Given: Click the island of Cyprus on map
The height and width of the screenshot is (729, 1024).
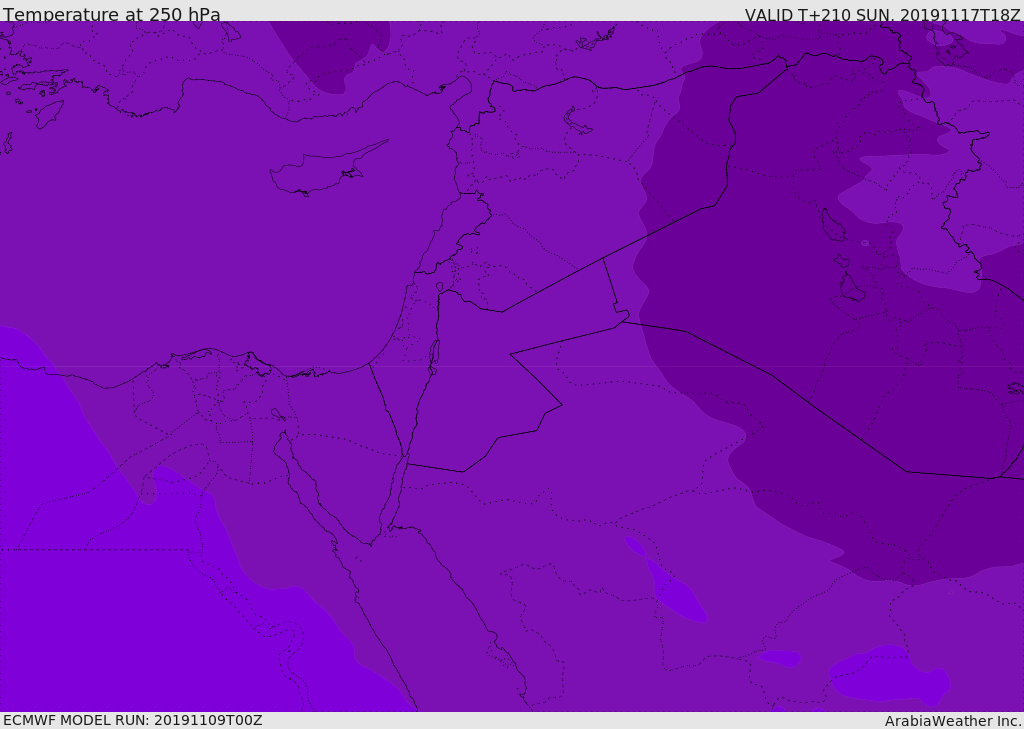Looking at the screenshot, I should (327, 170).
